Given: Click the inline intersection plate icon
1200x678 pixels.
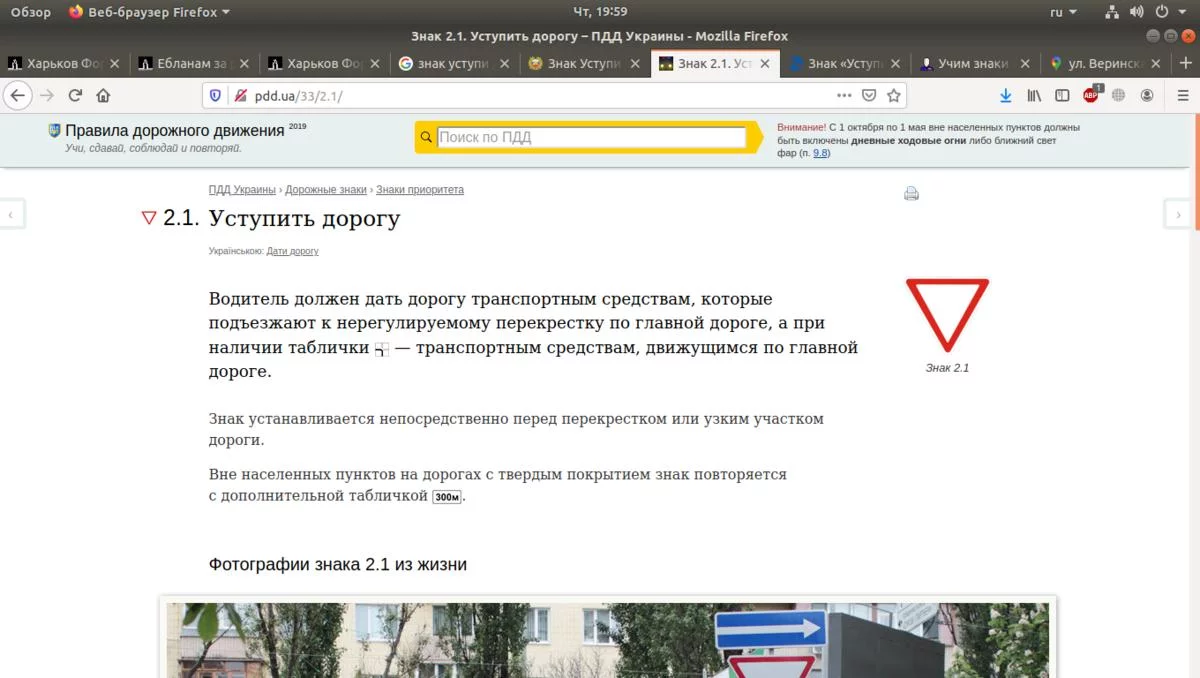Looking at the screenshot, I should (x=381, y=349).
